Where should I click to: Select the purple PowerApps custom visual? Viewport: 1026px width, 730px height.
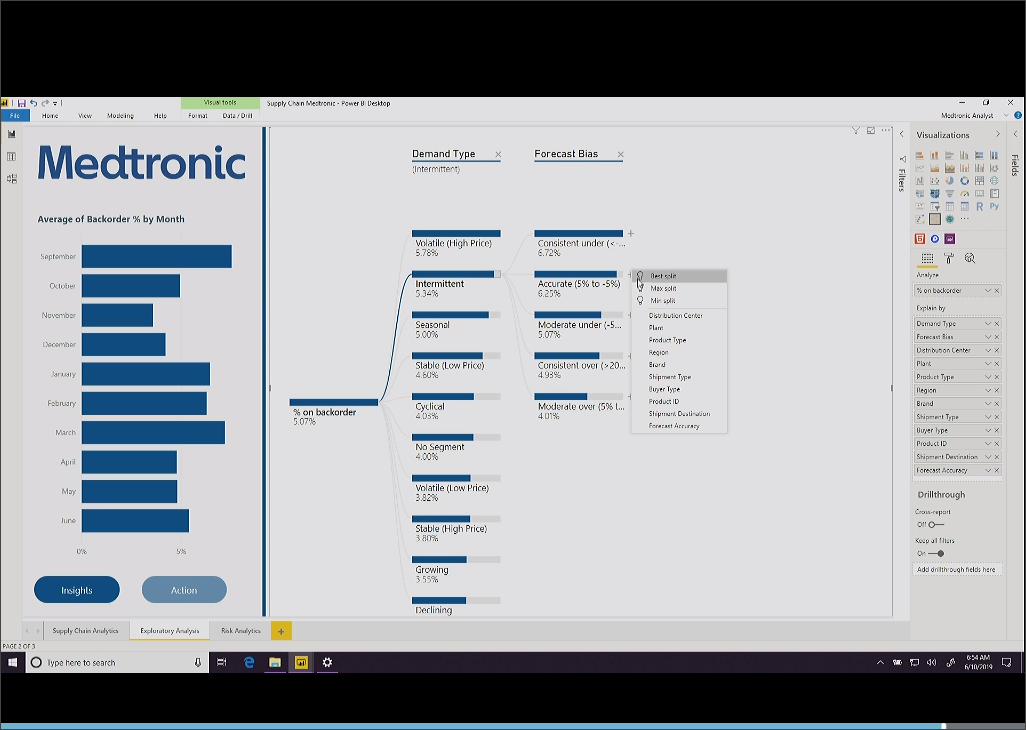949,239
